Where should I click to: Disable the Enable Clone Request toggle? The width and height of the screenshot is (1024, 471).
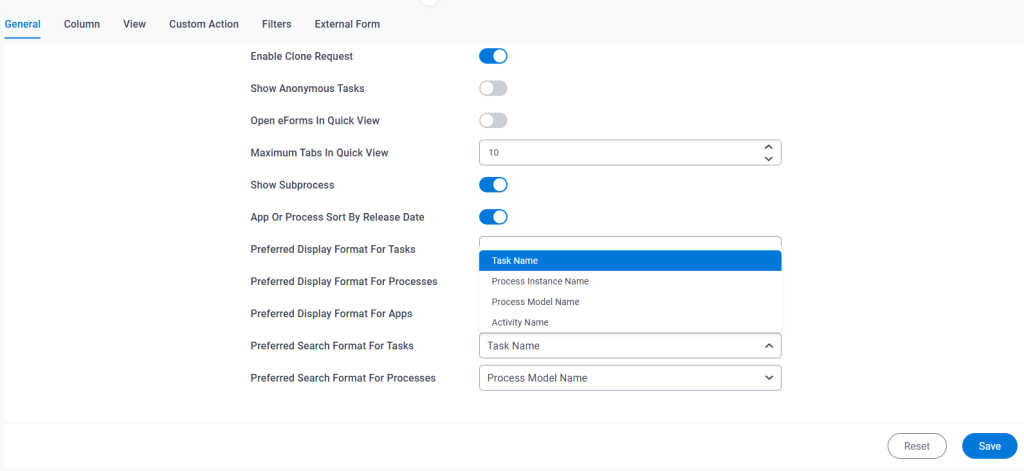[x=493, y=56]
